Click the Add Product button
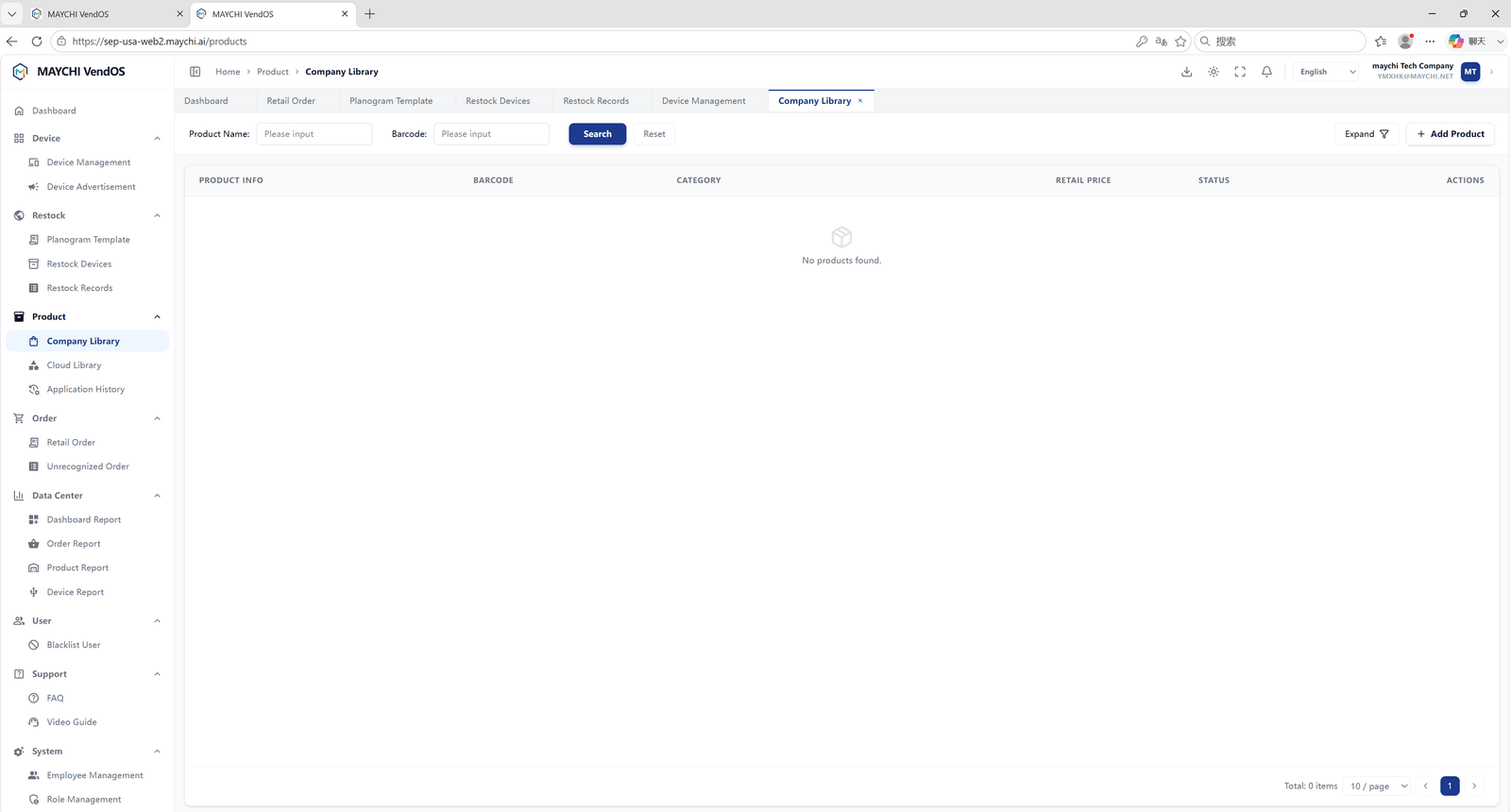Viewport: 1511px width, 812px height. [x=1451, y=134]
